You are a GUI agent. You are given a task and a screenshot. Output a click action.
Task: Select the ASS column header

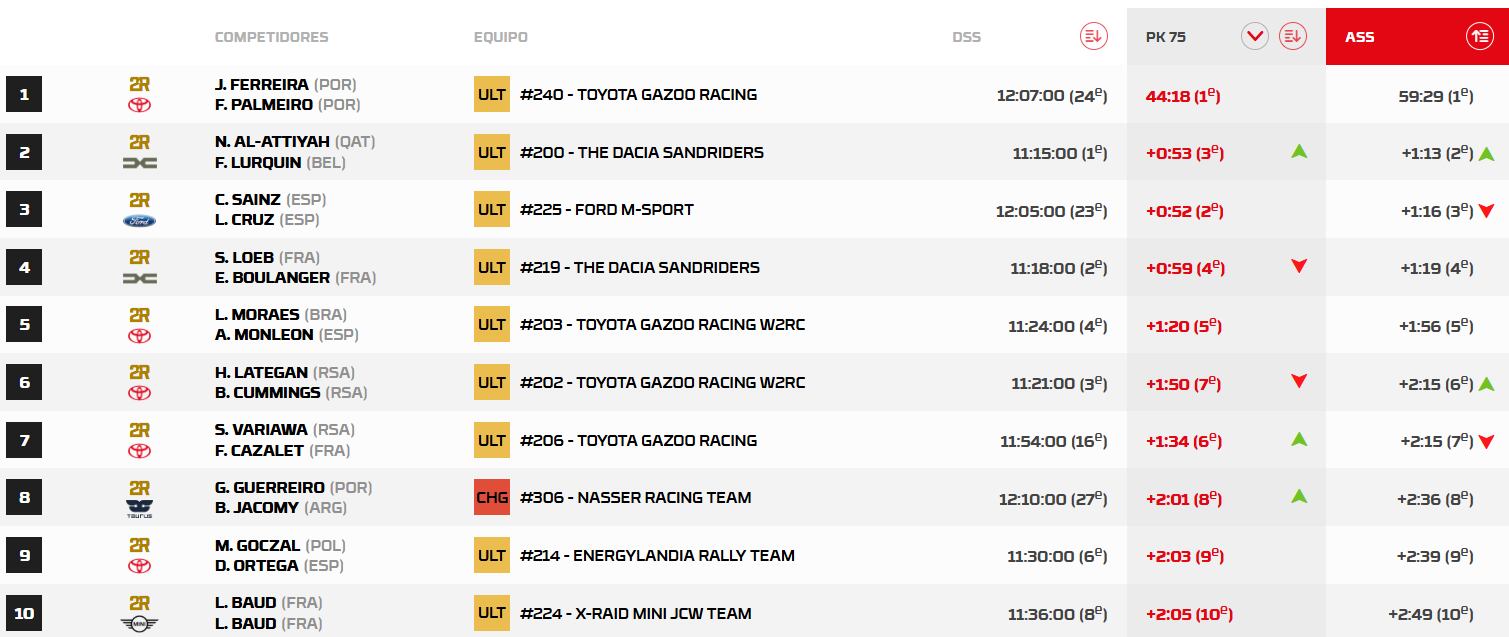tap(1359, 37)
